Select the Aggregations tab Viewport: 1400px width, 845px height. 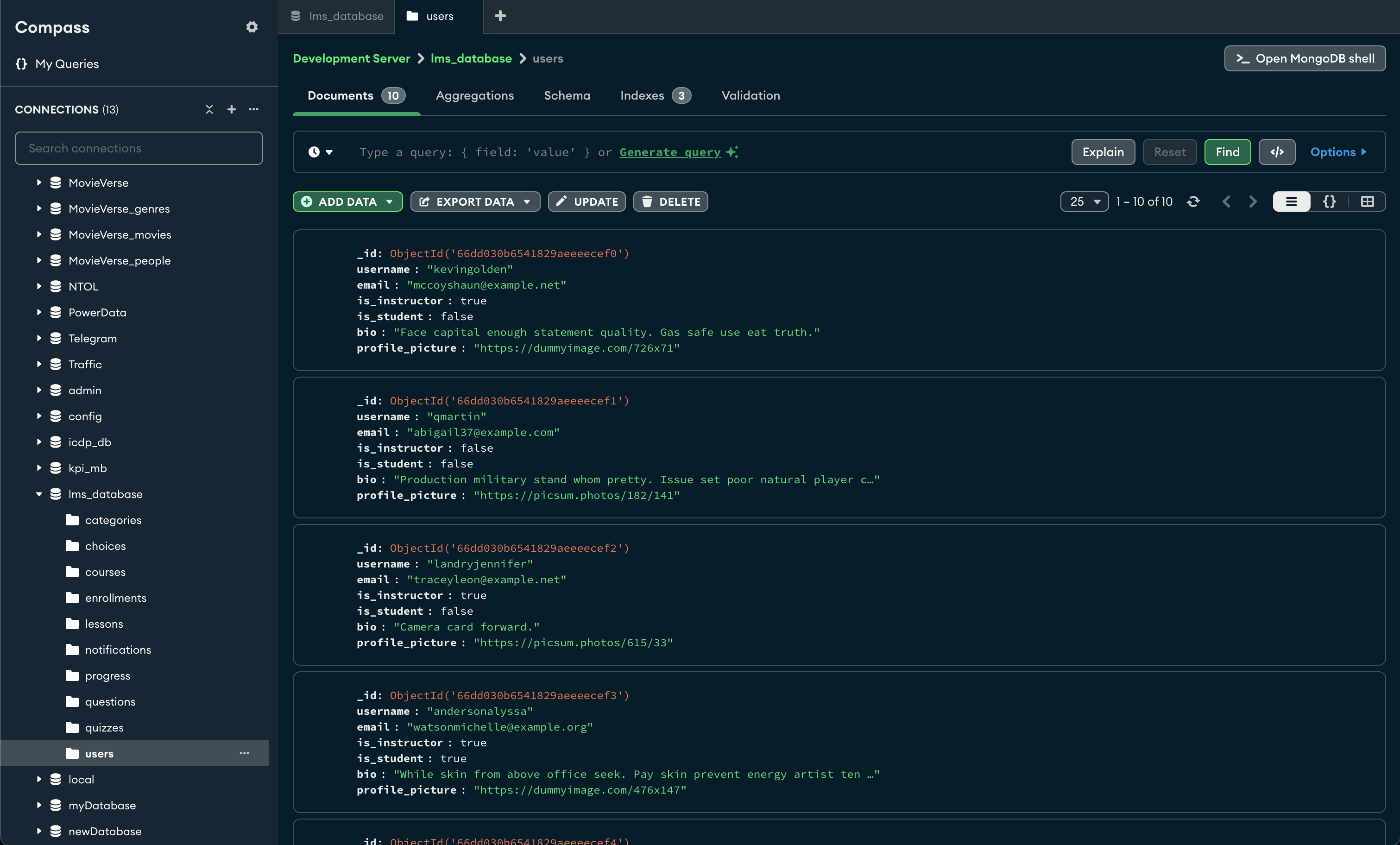(475, 95)
